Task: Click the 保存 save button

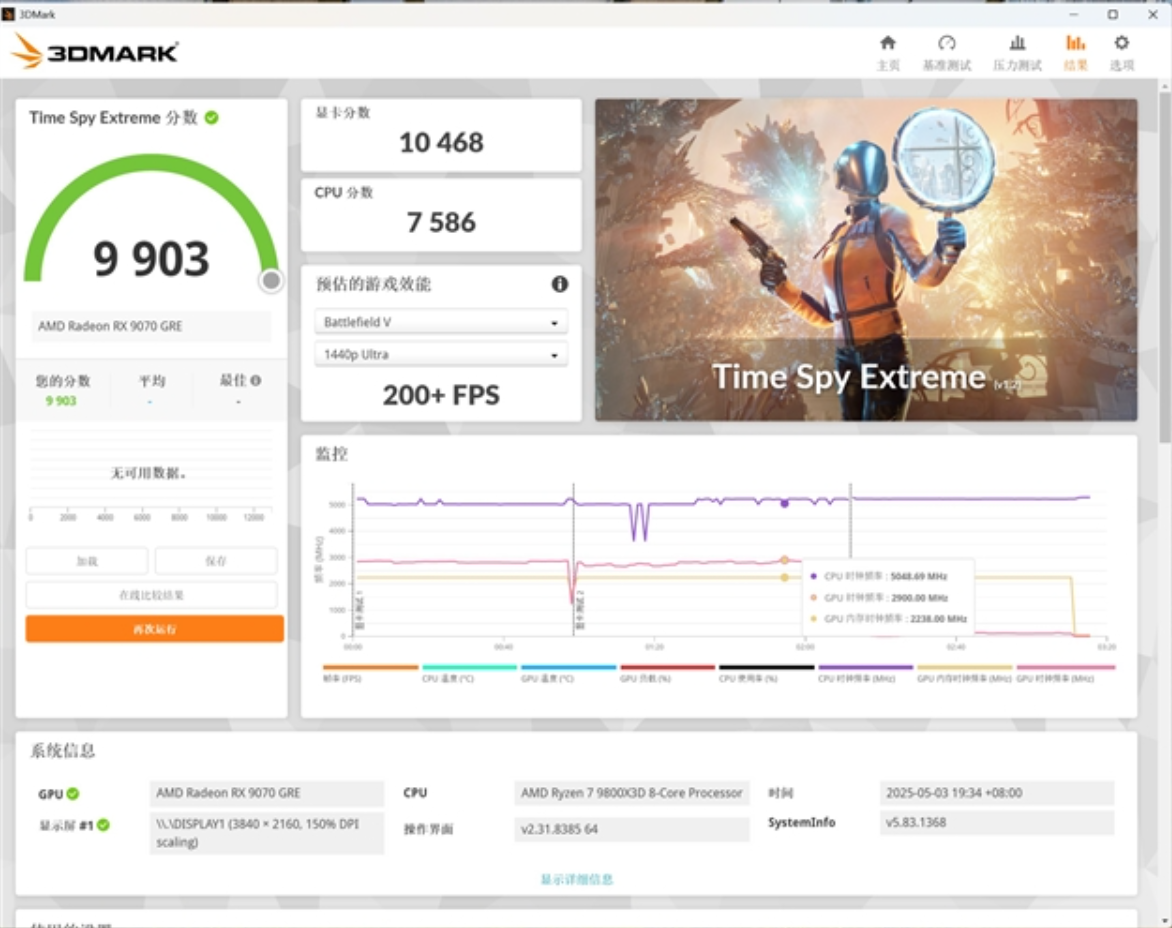Action: click(216, 560)
